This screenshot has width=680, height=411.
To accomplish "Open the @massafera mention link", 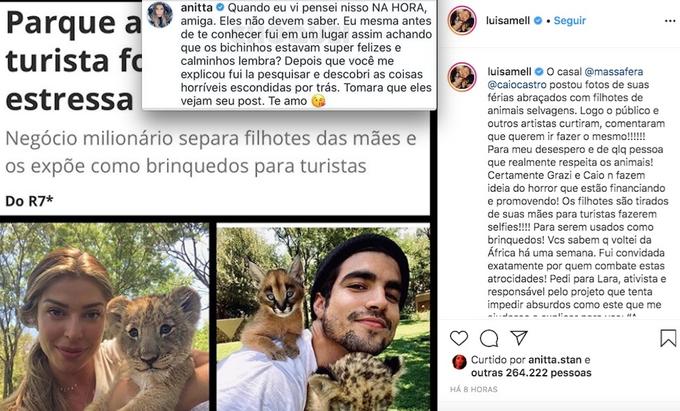I will pyautogui.click(x=614, y=72).
